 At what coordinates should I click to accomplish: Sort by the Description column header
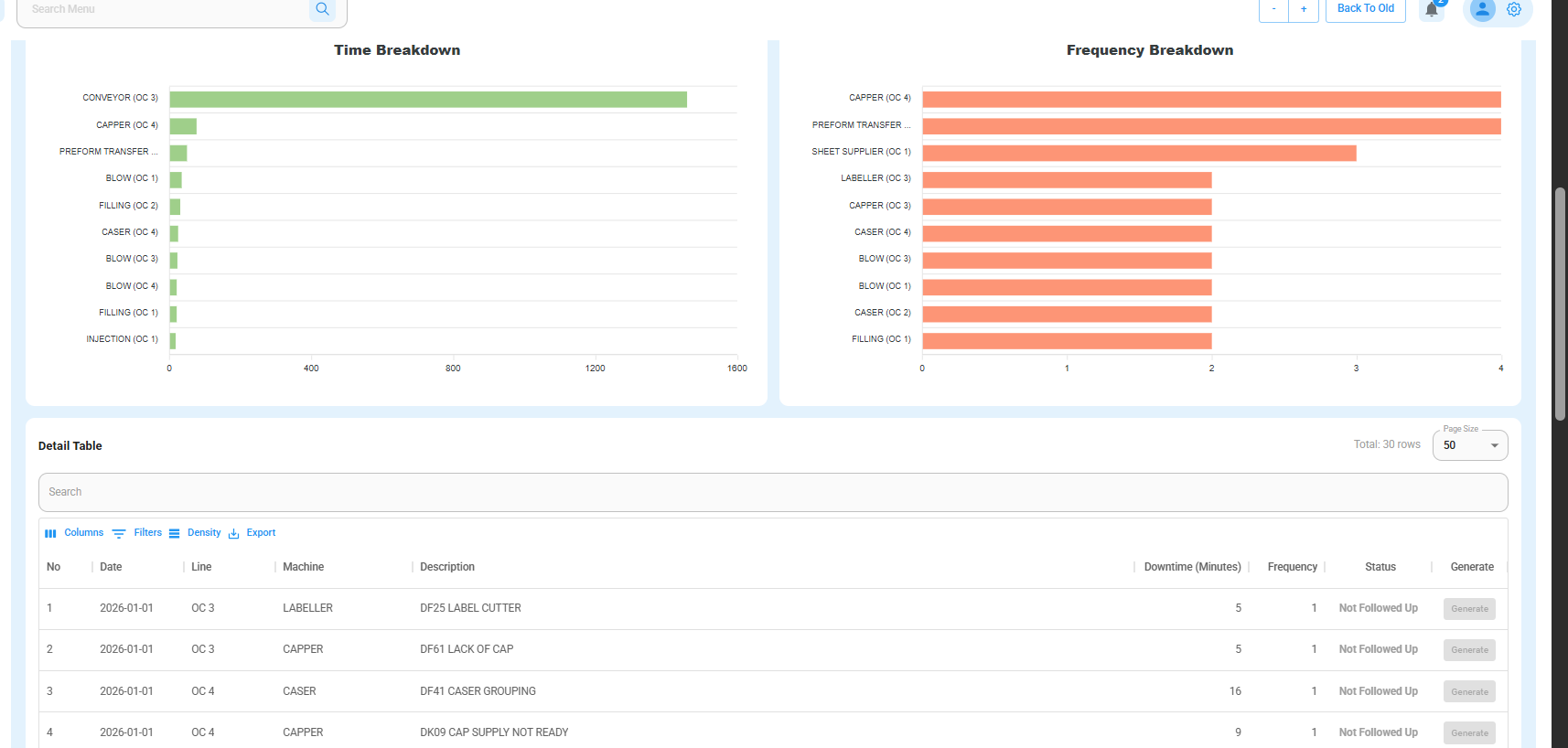coord(447,567)
